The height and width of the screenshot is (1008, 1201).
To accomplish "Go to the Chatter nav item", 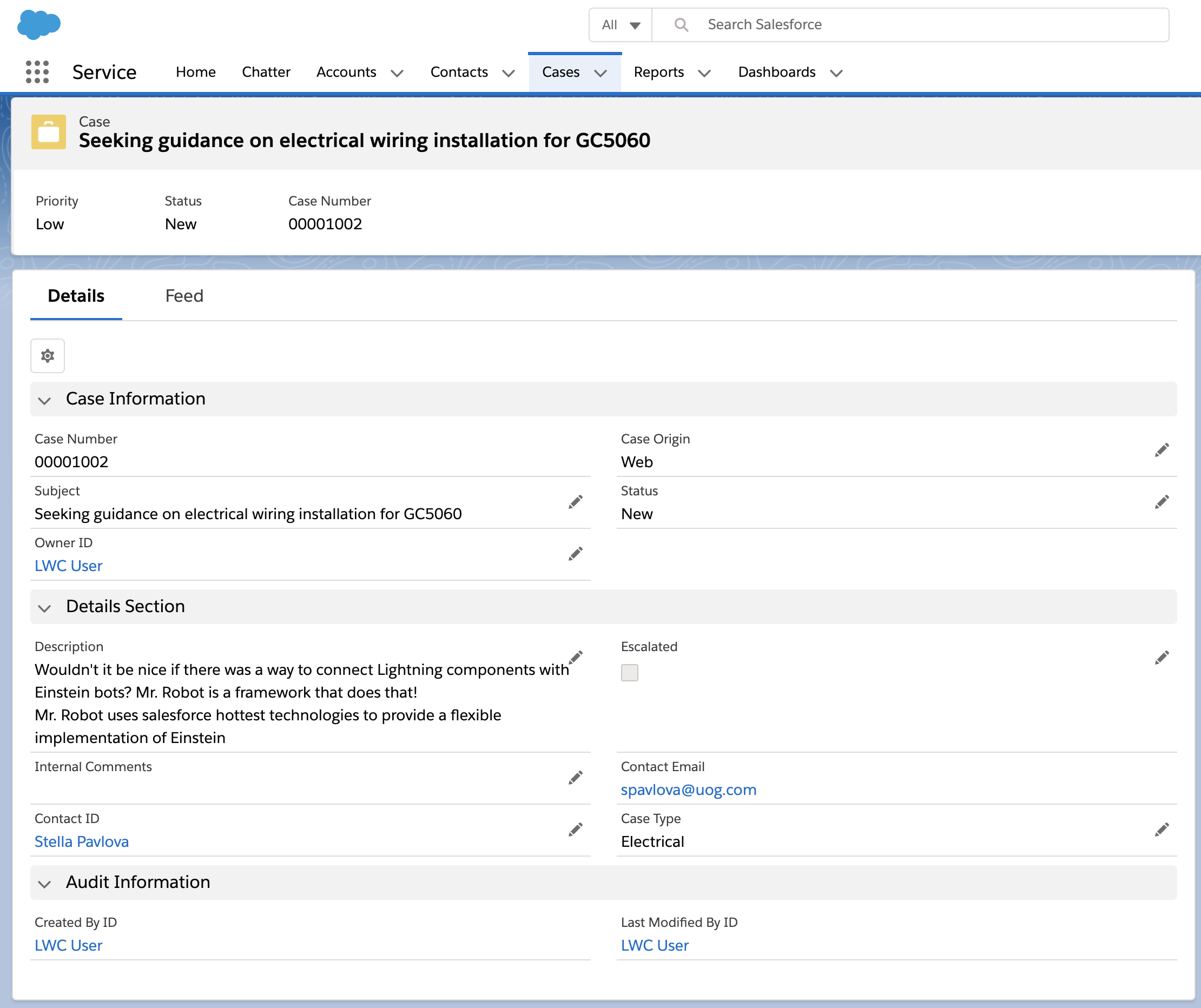I will coord(266,72).
